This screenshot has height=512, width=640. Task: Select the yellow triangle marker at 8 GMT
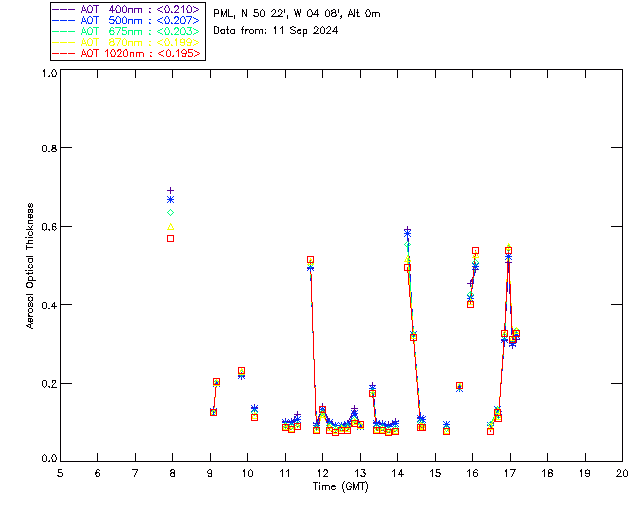click(x=171, y=226)
